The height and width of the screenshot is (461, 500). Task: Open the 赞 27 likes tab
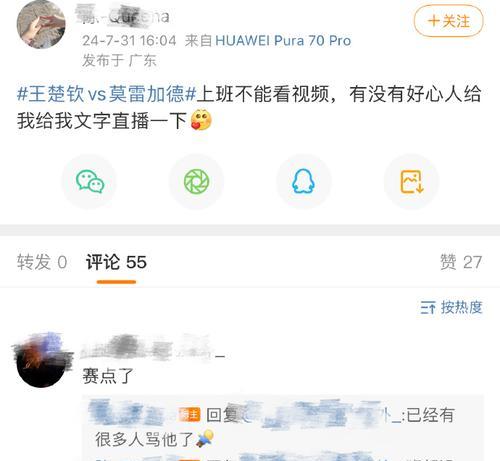coord(461,262)
